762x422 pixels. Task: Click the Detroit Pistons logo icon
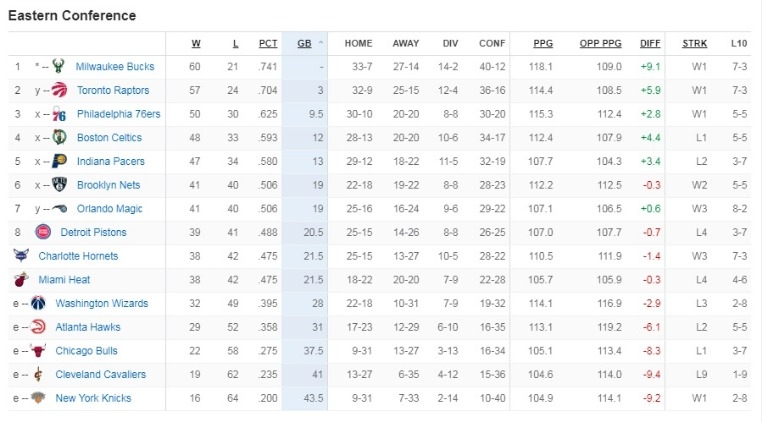pyautogui.click(x=42, y=232)
